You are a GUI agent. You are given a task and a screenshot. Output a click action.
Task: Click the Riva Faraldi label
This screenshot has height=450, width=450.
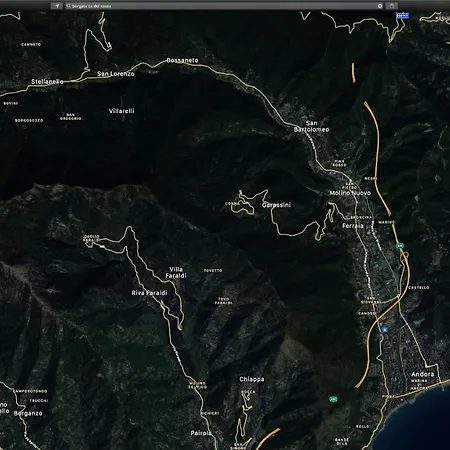click(x=149, y=293)
